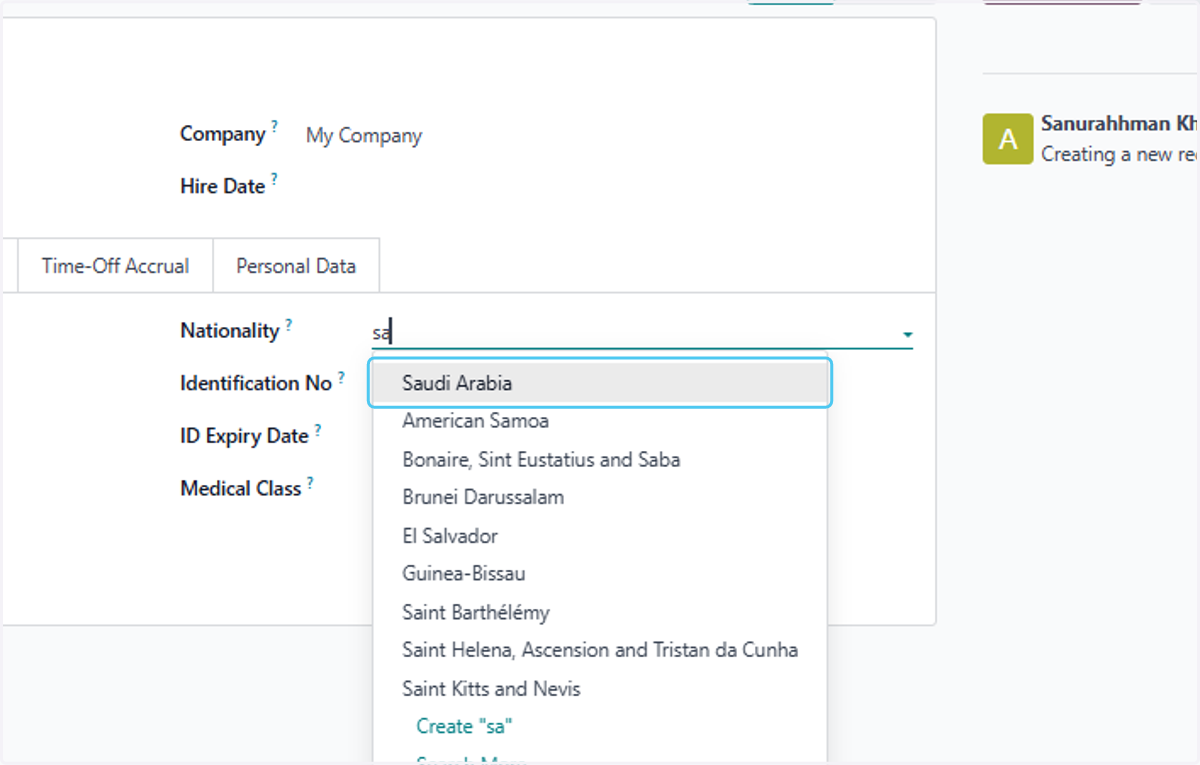
Task: Show Identification No help icon
Action: point(341,377)
